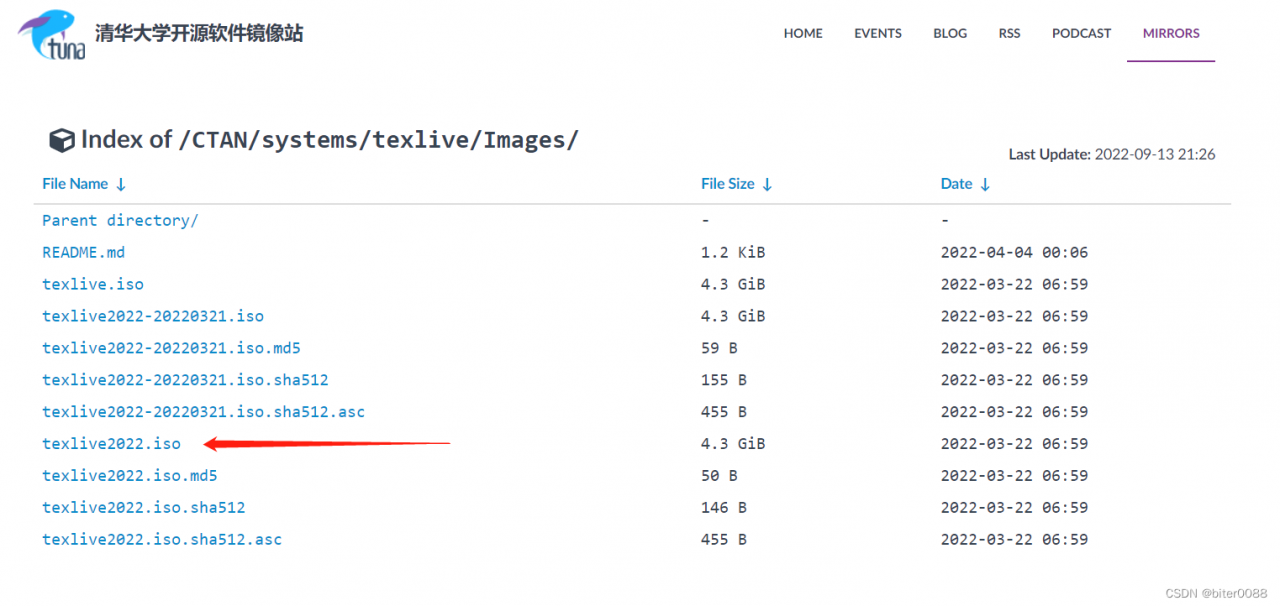
Task: Click the 50 B file size cell
Action: (x=719, y=476)
